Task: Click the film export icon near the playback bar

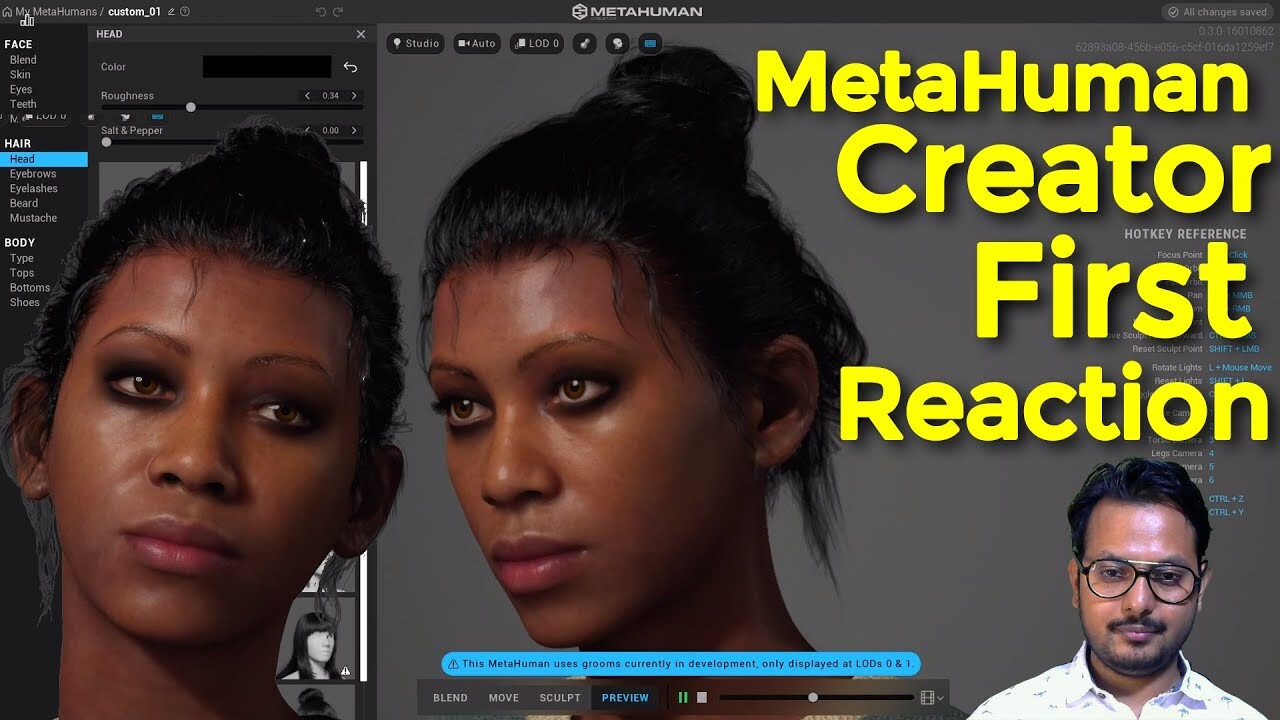Action: point(928,697)
